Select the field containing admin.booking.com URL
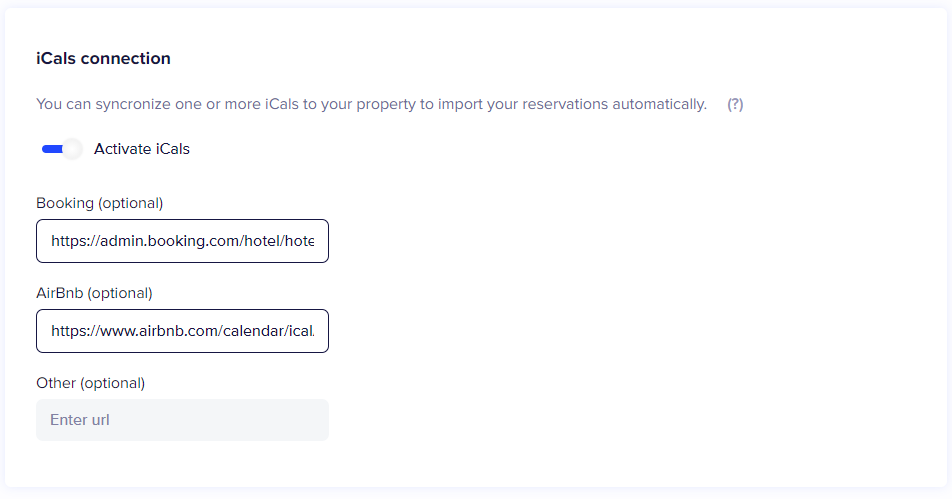Screen dimensions: 952x499 [x=182, y=241]
